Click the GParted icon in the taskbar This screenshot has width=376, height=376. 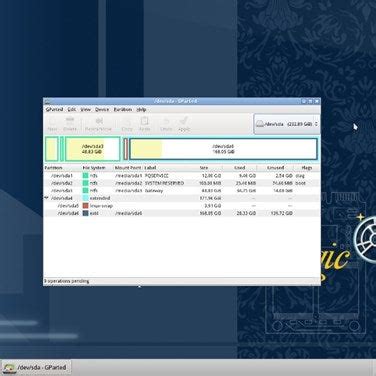[8, 367]
